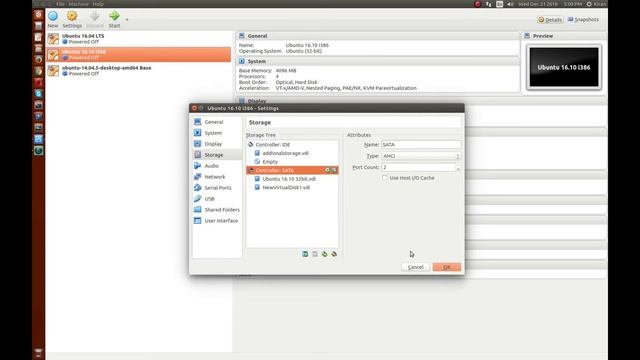Click the red recording indicator in top panel
This screenshot has width=640, height=360.
pyautogui.click(x=477, y=4)
